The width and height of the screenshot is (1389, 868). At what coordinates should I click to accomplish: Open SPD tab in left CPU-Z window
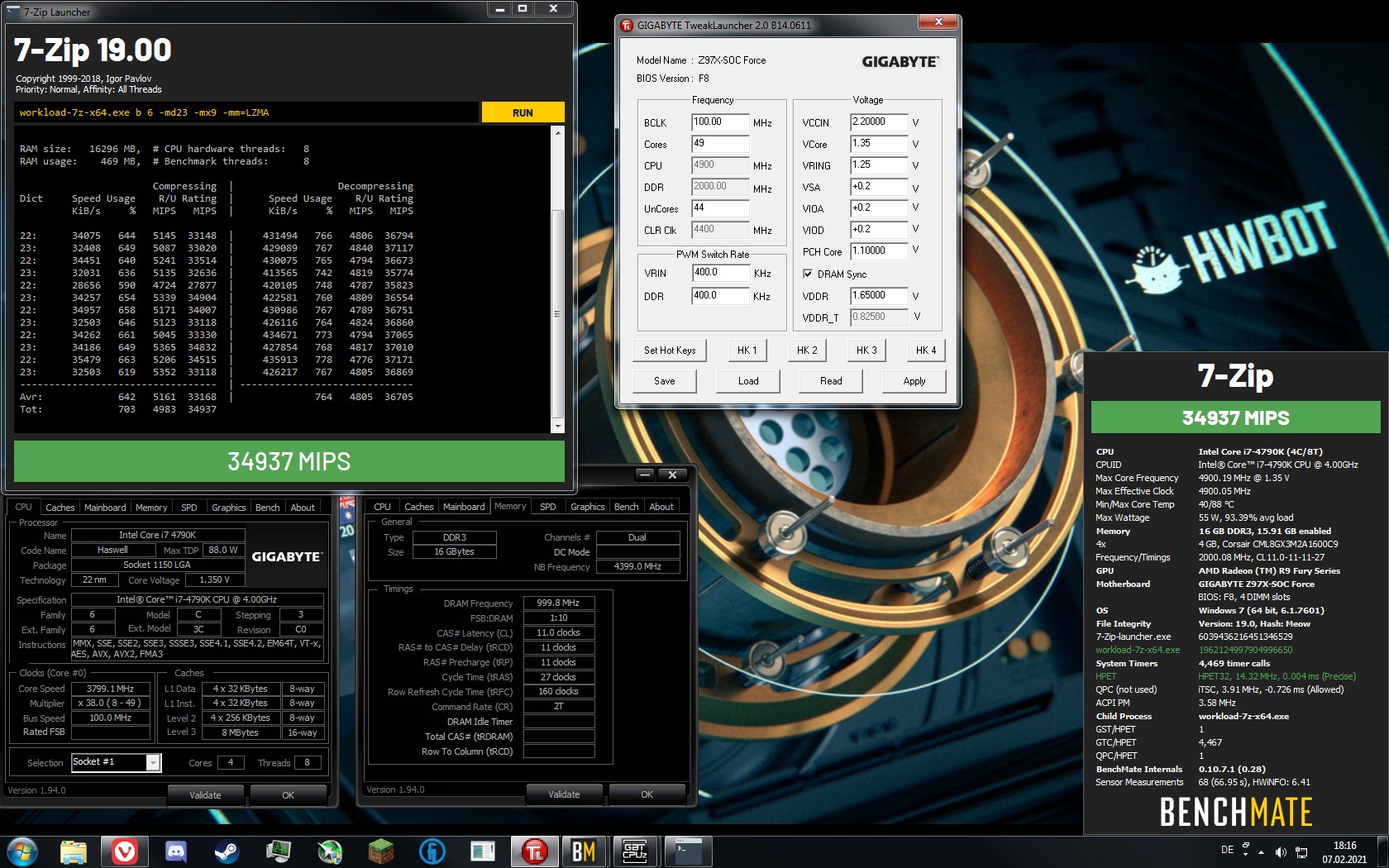coord(189,508)
